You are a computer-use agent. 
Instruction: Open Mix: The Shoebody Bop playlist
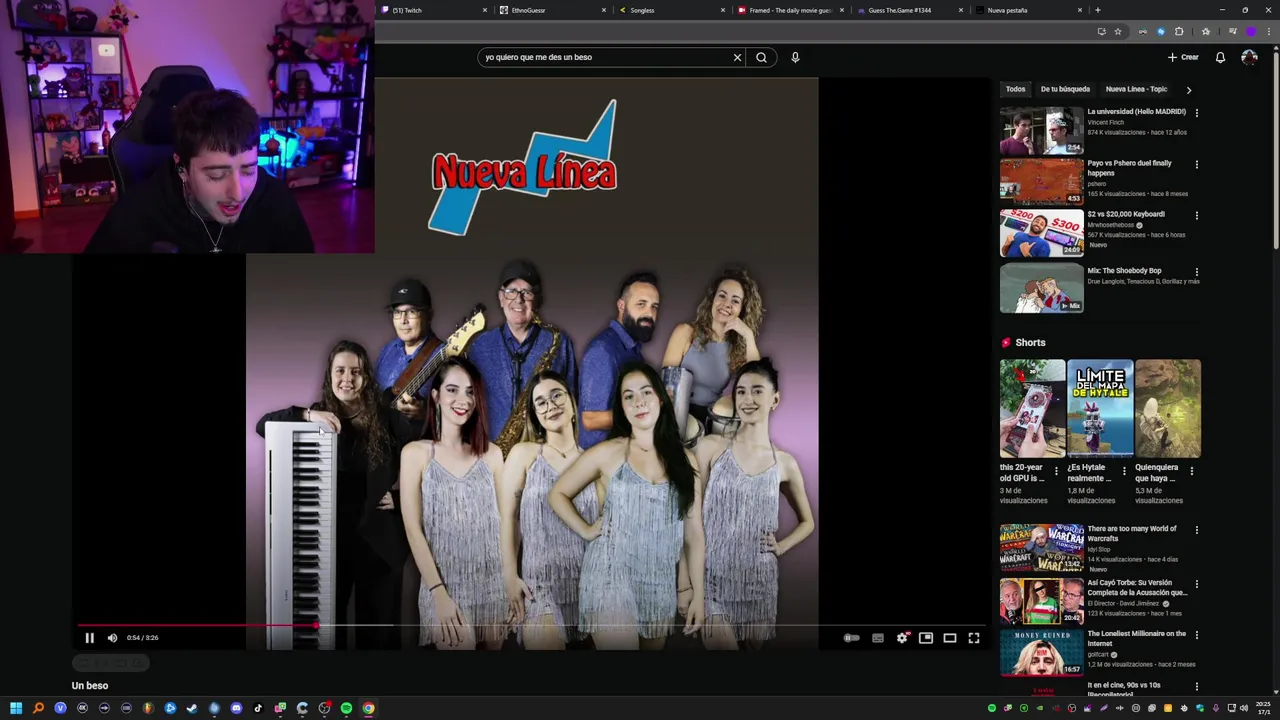[x=1041, y=289]
